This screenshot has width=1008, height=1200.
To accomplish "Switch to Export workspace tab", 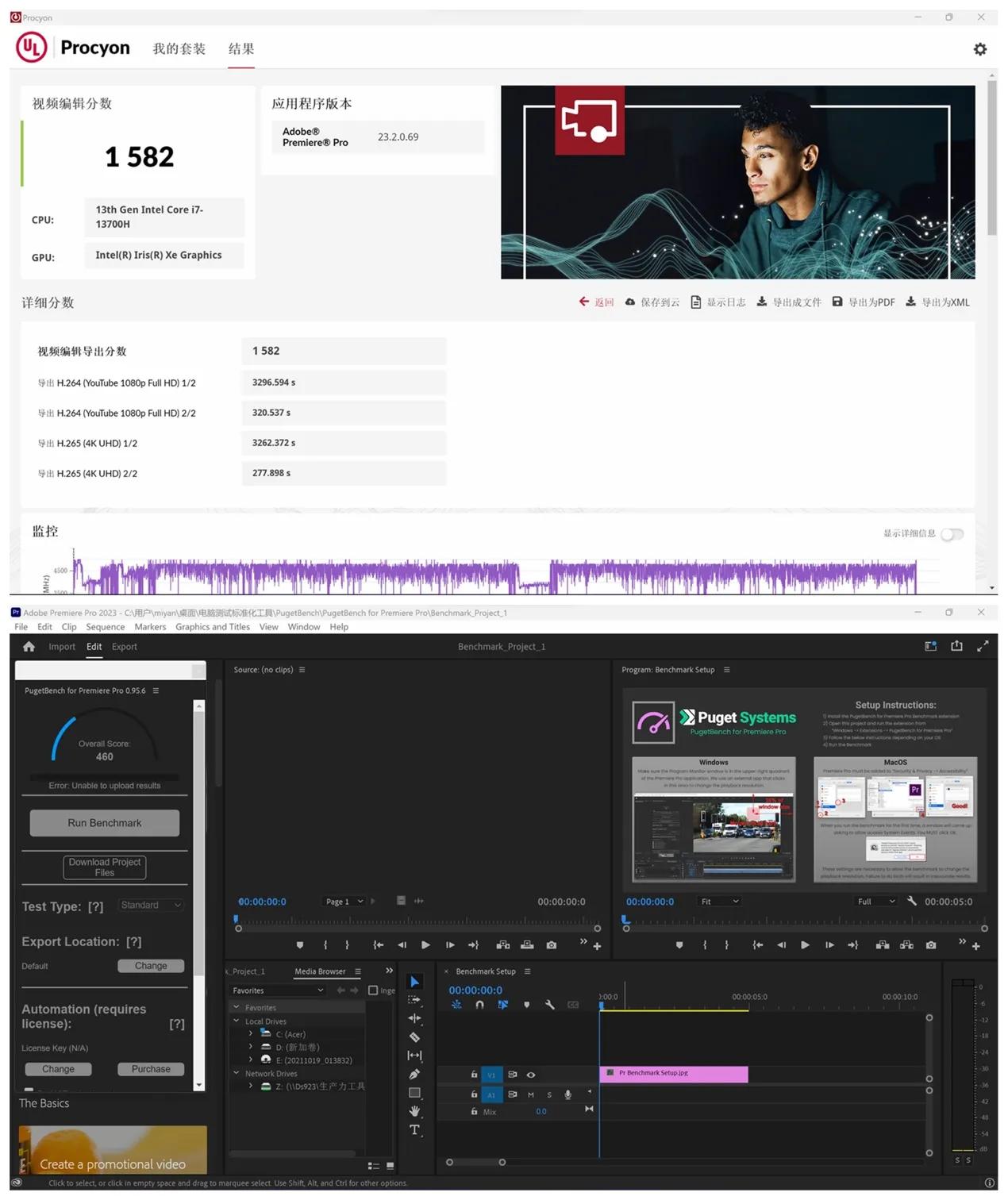I will point(125,647).
